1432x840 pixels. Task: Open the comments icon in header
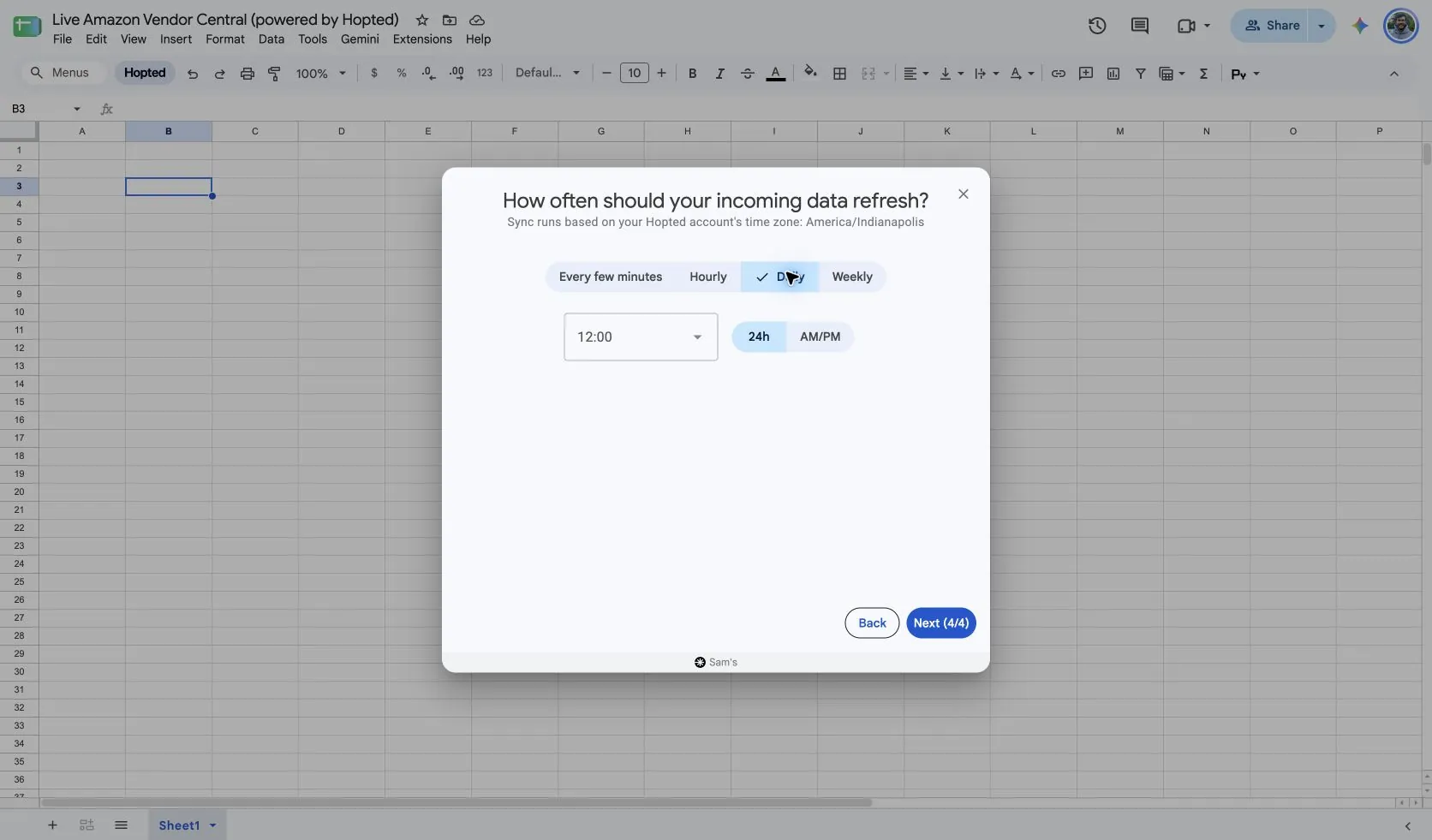[x=1140, y=26]
